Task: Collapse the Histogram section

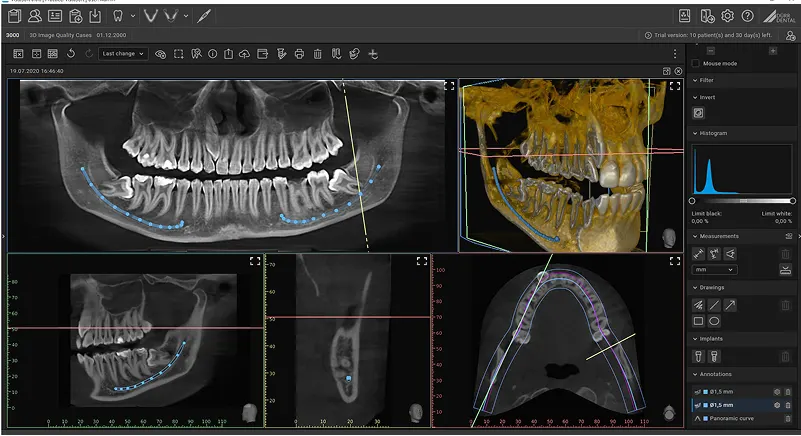Action: pyautogui.click(x=695, y=133)
